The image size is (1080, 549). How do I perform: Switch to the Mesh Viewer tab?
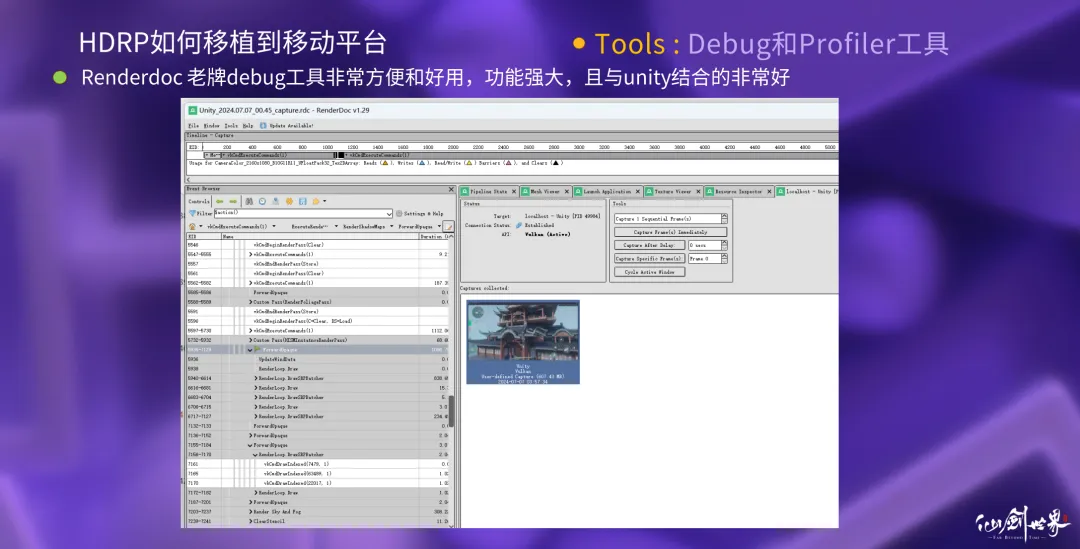545,191
